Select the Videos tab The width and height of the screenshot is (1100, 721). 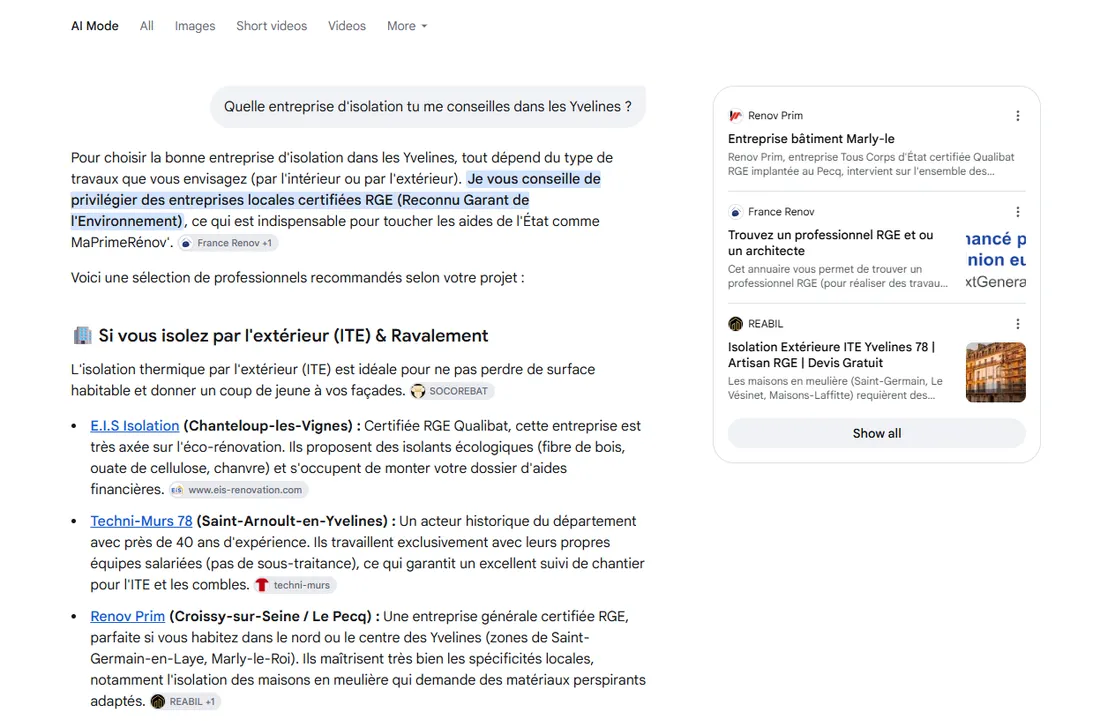pyautogui.click(x=347, y=26)
